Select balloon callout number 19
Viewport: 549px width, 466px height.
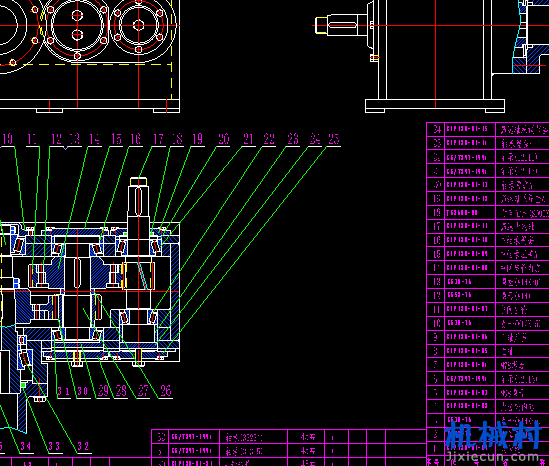tap(198, 139)
